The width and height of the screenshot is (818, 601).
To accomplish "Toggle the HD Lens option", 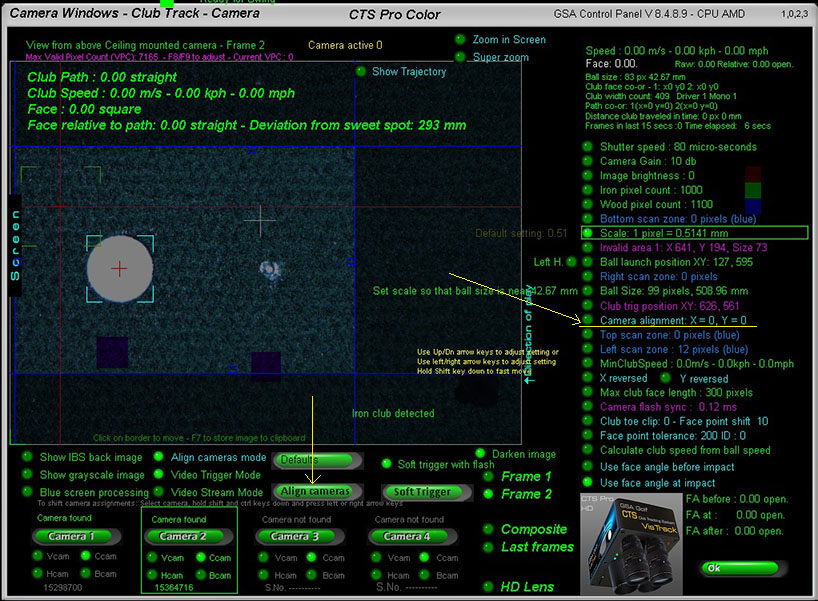I will tap(488, 587).
